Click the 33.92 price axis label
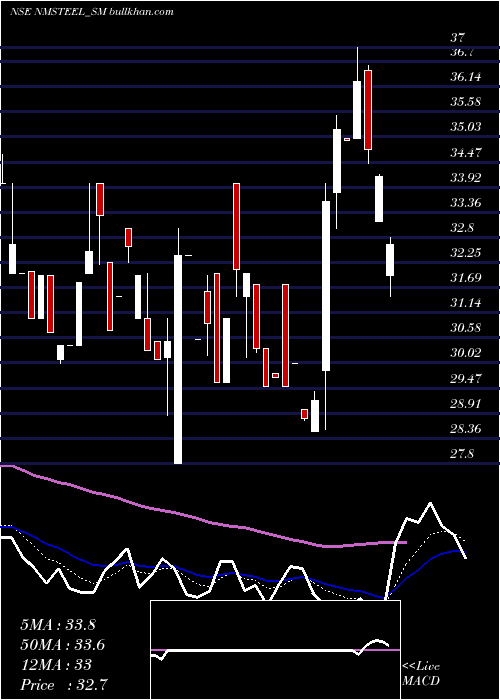Screen dimensions: 500x700 click(466, 178)
